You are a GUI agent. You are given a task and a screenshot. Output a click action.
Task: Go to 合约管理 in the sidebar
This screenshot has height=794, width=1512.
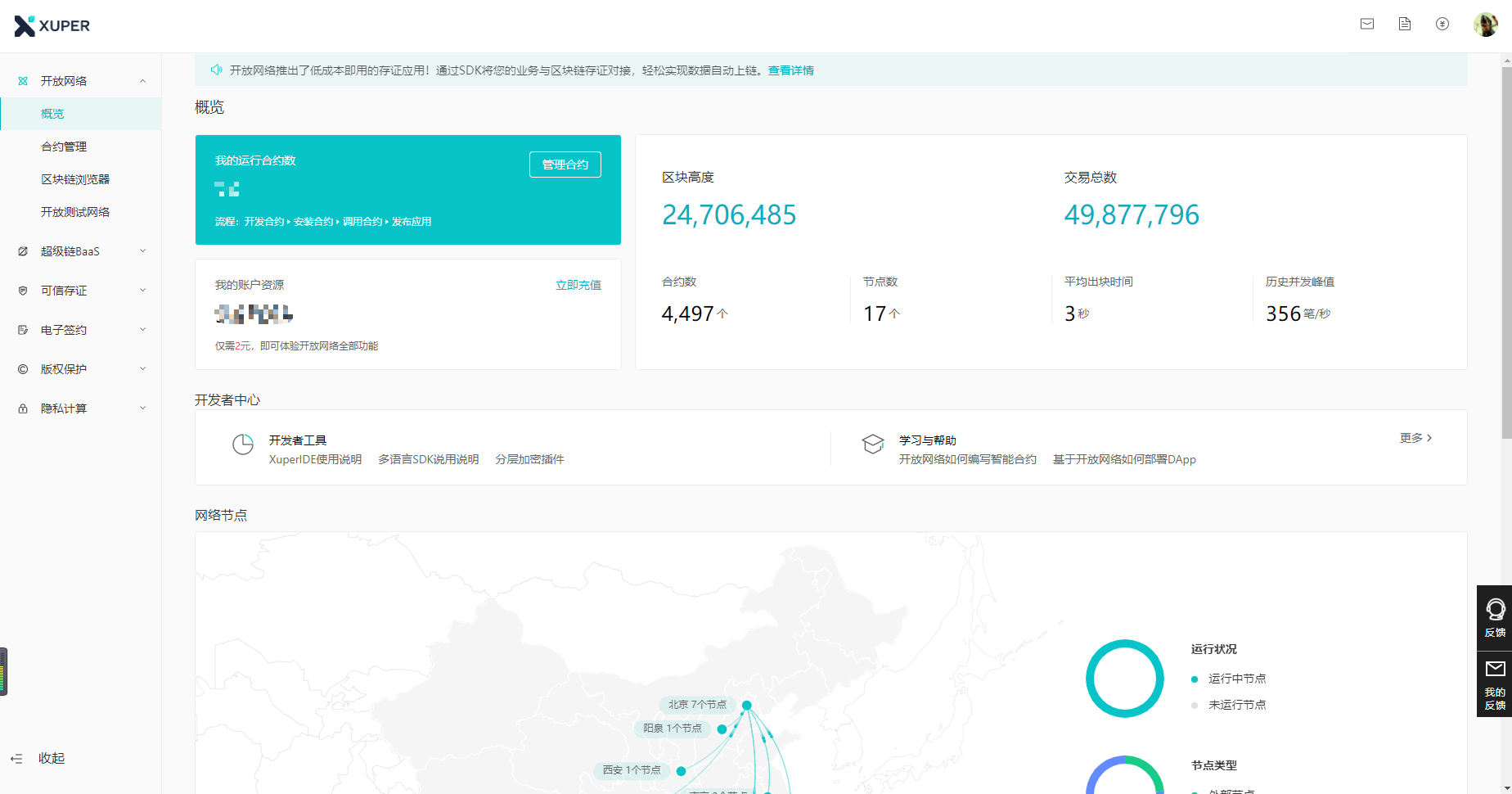(x=64, y=147)
